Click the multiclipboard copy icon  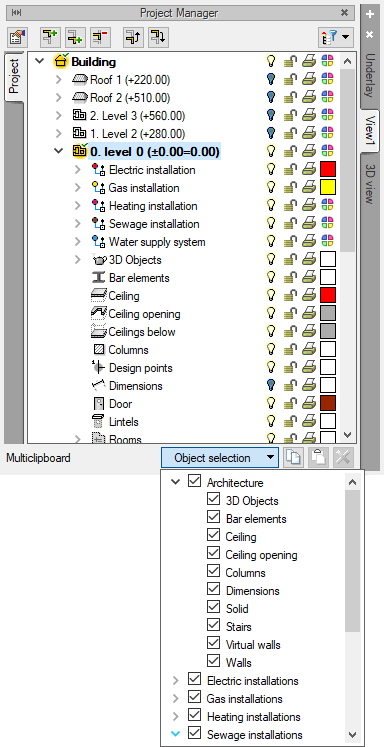pos(293,458)
